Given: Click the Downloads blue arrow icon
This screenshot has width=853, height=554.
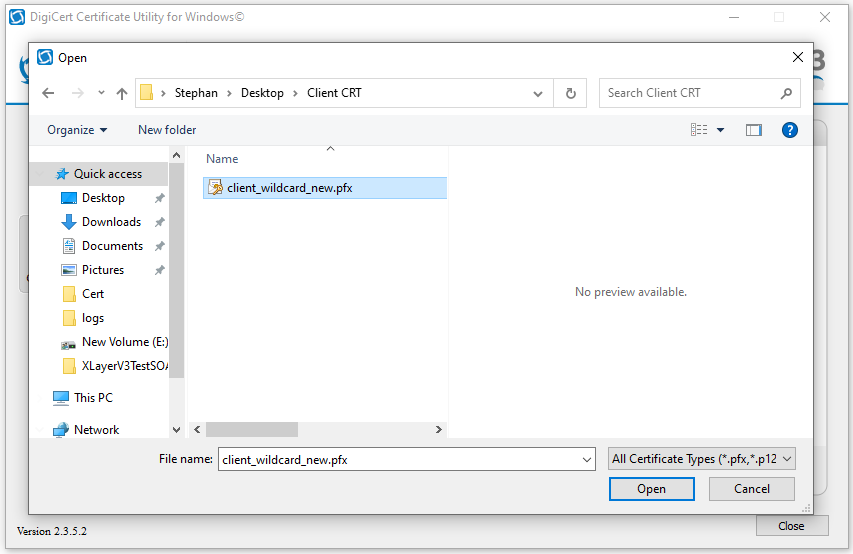Looking at the screenshot, I should tap(69, 222).
